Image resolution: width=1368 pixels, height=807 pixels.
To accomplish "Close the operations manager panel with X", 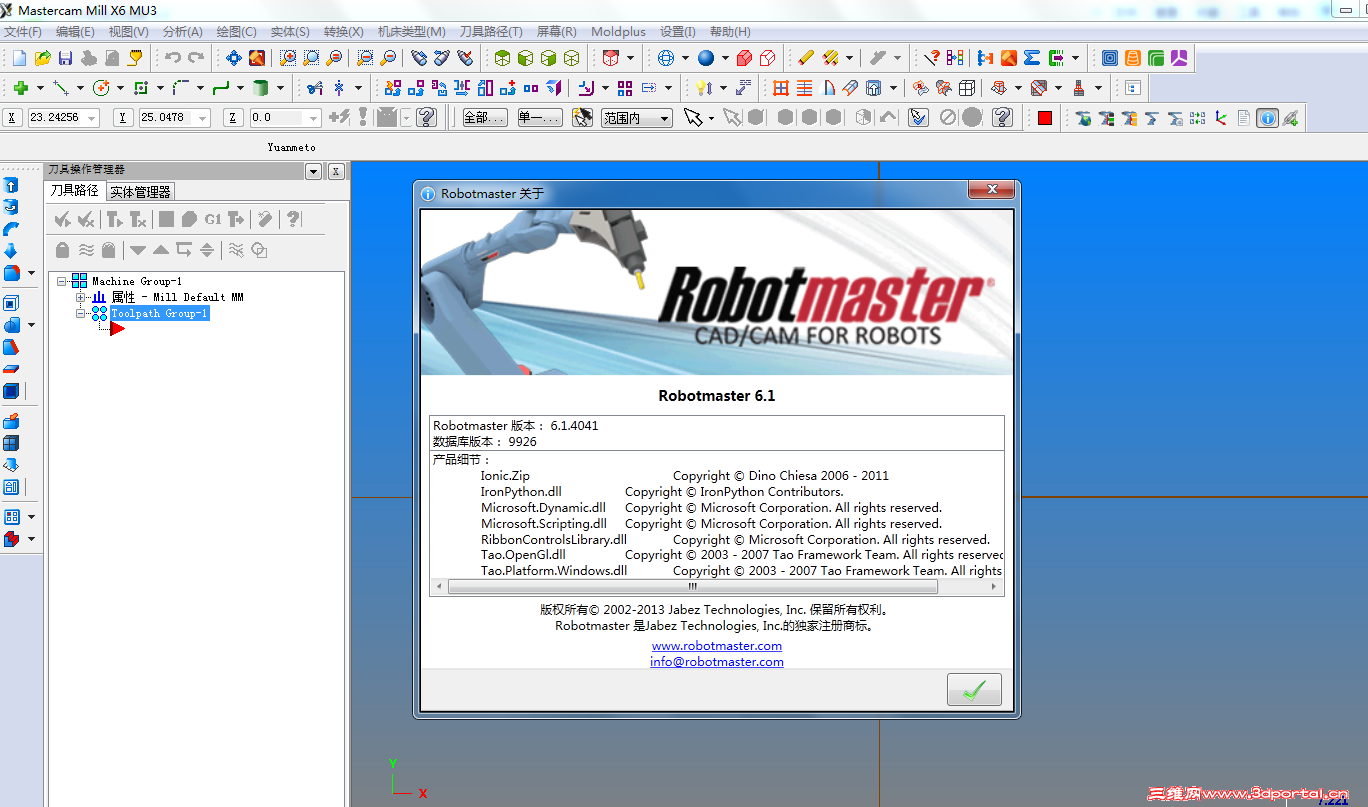I will (336, 171).
